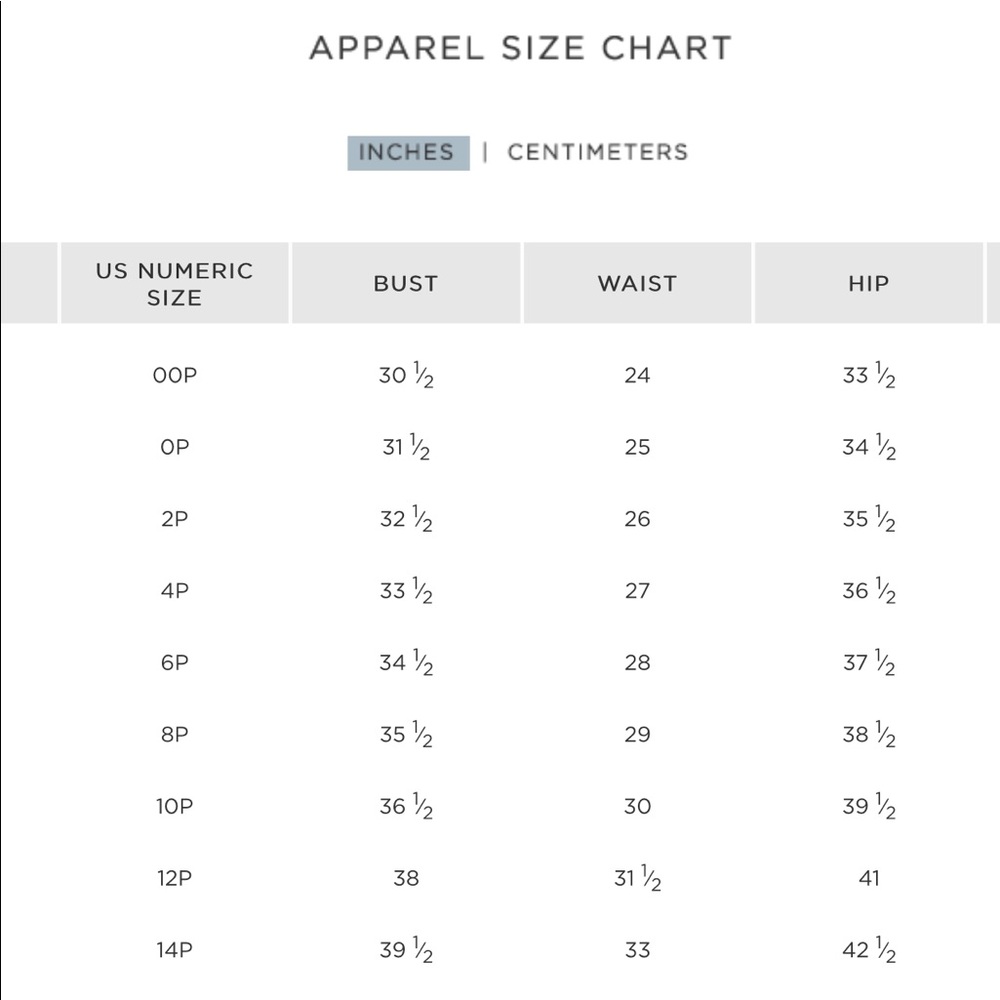This screenshot has width=1000, height=1000.
Task: Click the Waist column header
Action: click(x=637, y=284)
